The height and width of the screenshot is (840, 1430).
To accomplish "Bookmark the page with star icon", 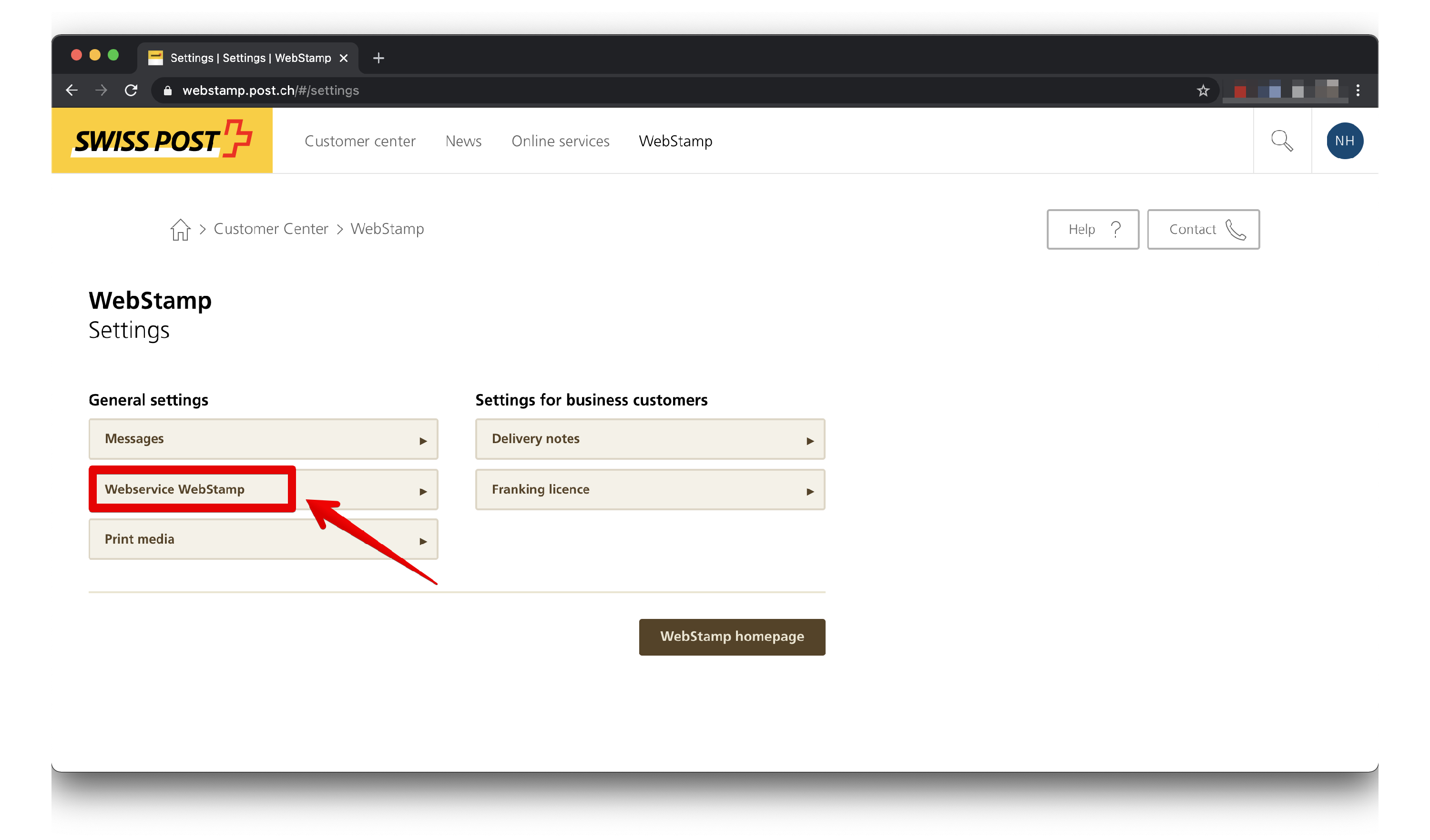I will (x=1203, y=90).
